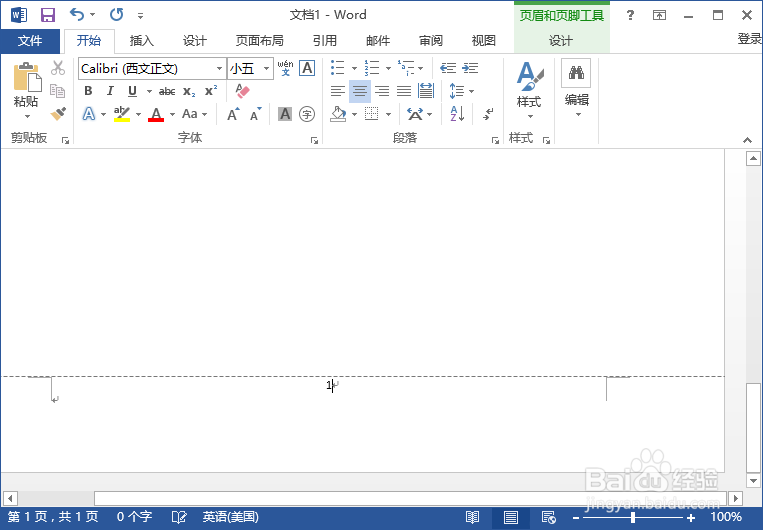Open the 文件 file menu
763x530 pixels.
pos(30,41)
